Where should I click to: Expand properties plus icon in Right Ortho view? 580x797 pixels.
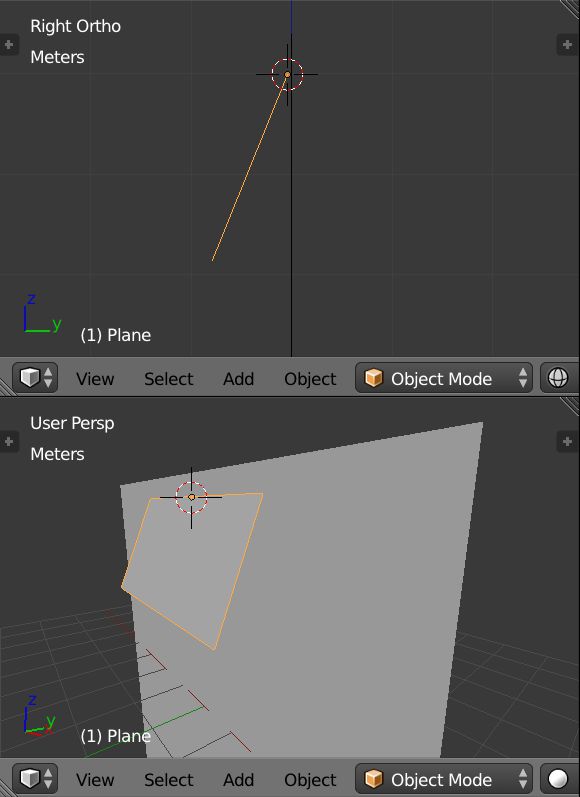[x=568, y=45]
